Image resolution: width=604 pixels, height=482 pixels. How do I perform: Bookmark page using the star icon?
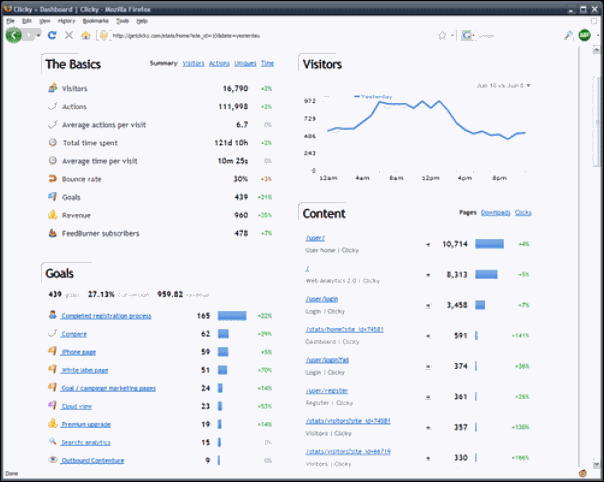point(442,36)
